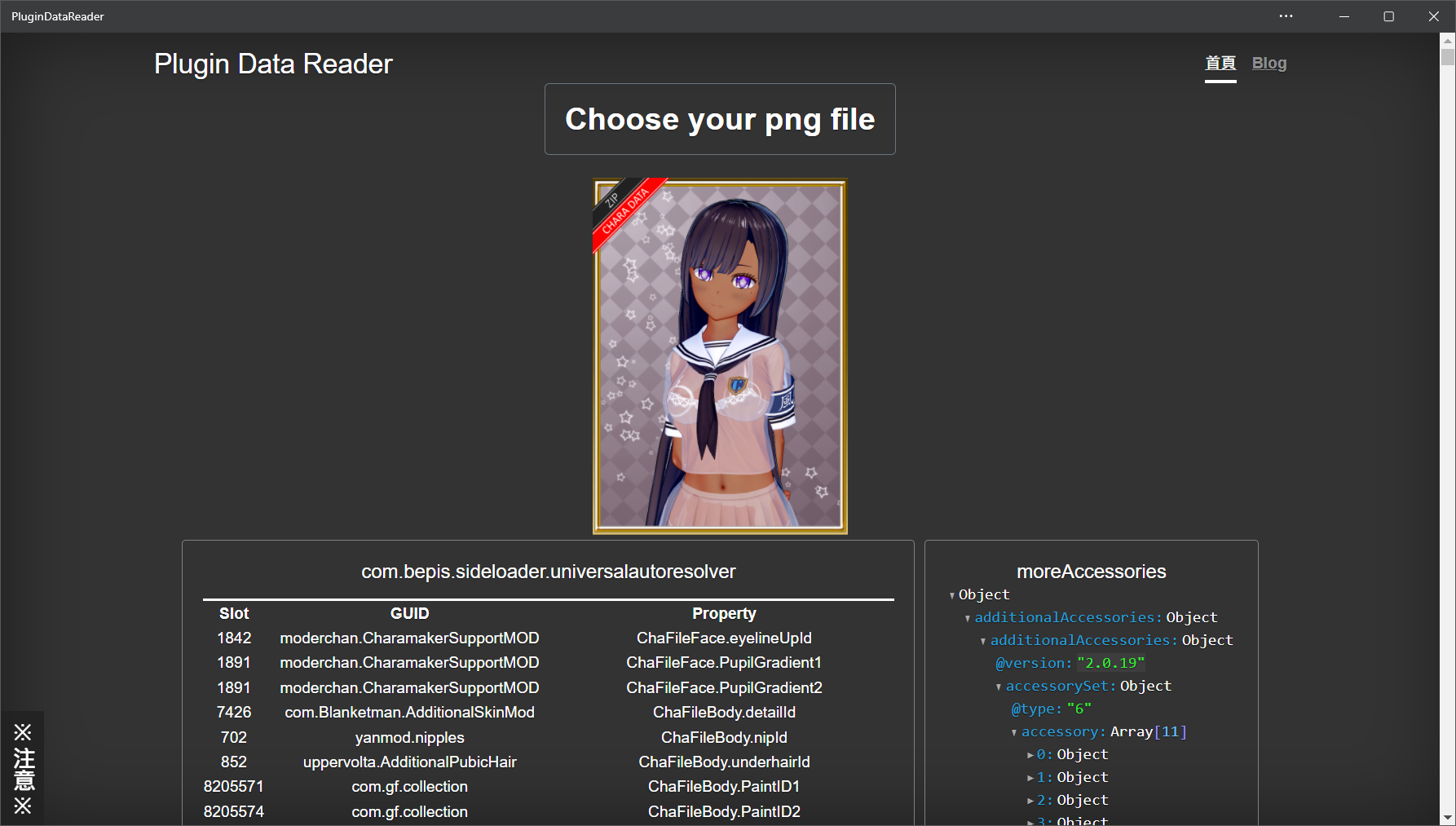This screenshot has height=826, width=1456.
Task: Select the version value "2.0.19"
Action: coord(1110,663)
